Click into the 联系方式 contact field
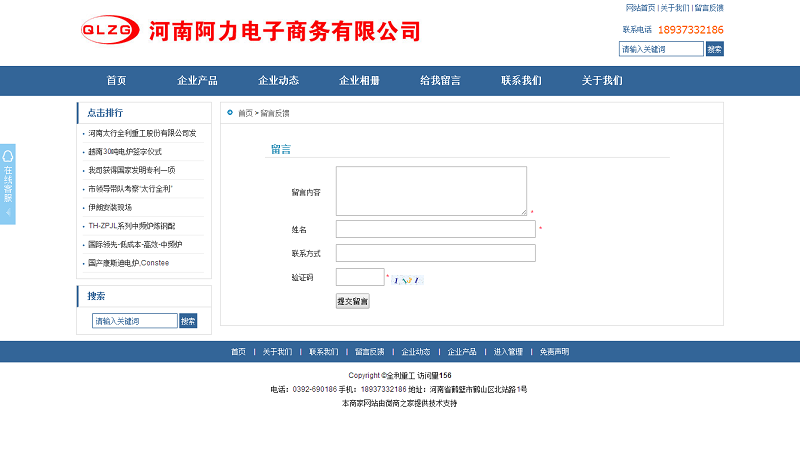The image size is (800, 475). 435,253
